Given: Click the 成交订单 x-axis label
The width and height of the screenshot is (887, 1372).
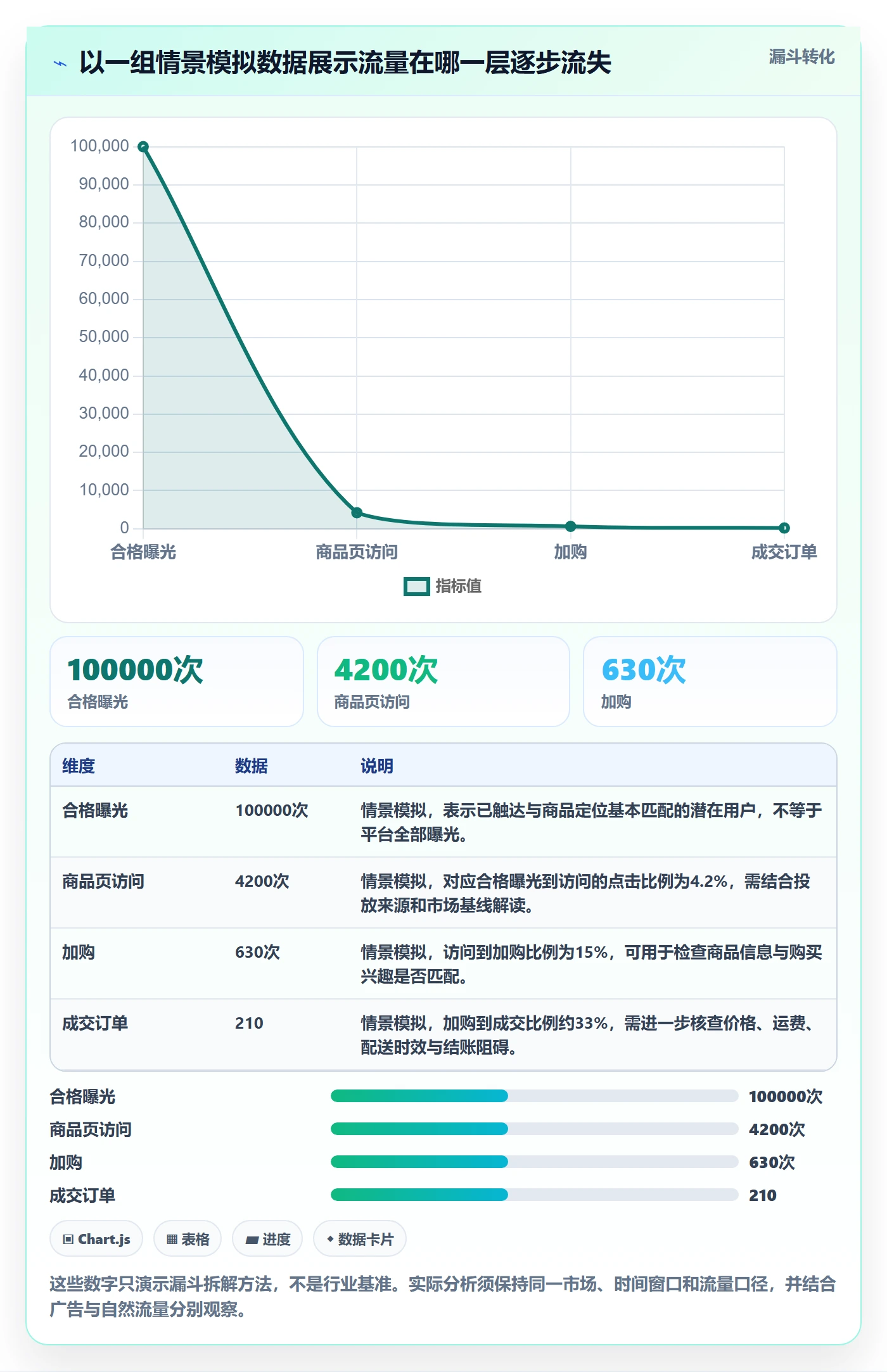Looking at the screenshot, I should tap(784, 552).
